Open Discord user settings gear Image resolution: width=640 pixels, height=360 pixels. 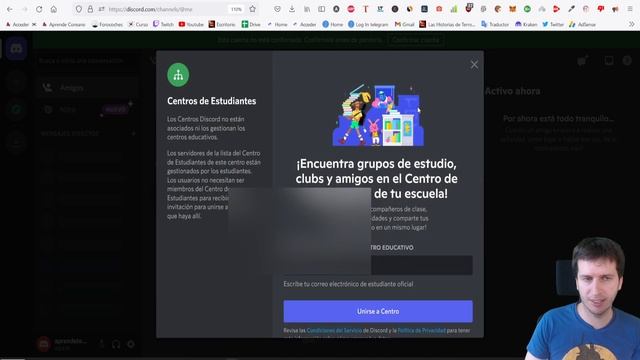(x=131, y=344)
